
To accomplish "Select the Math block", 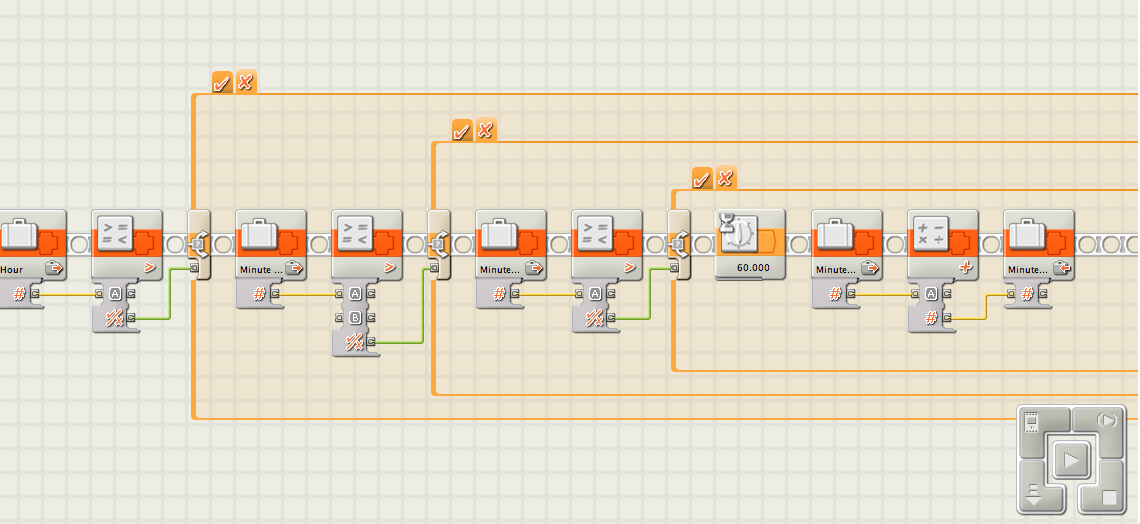I will 943,246.
